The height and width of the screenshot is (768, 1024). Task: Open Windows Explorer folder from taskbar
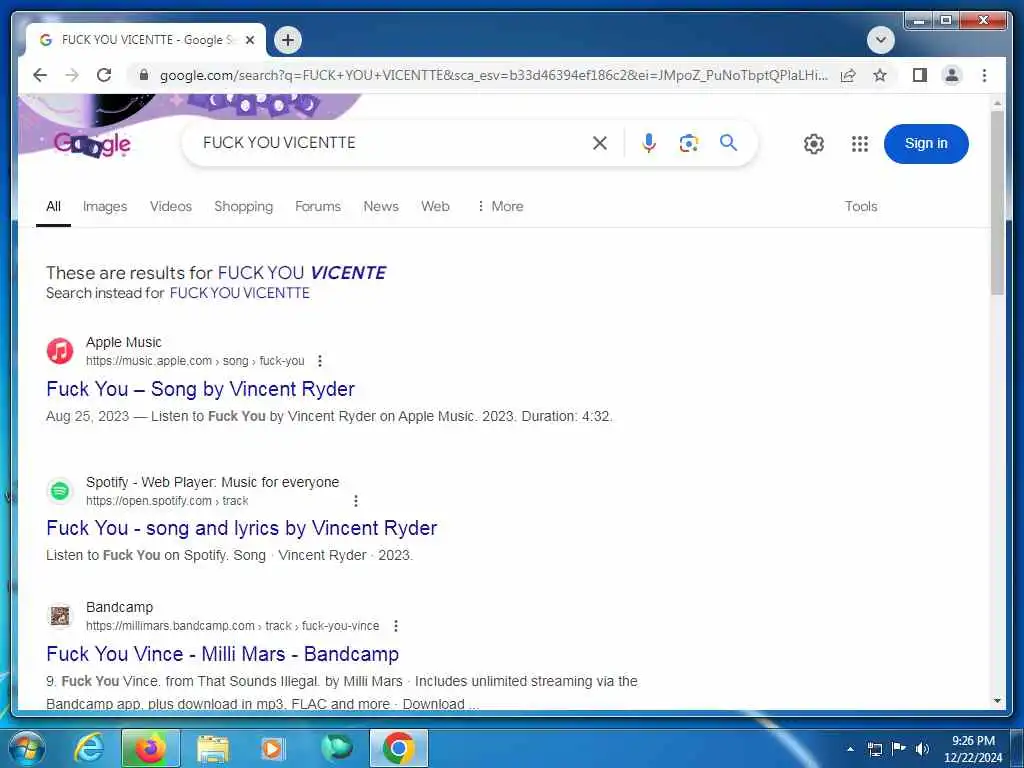213,749
